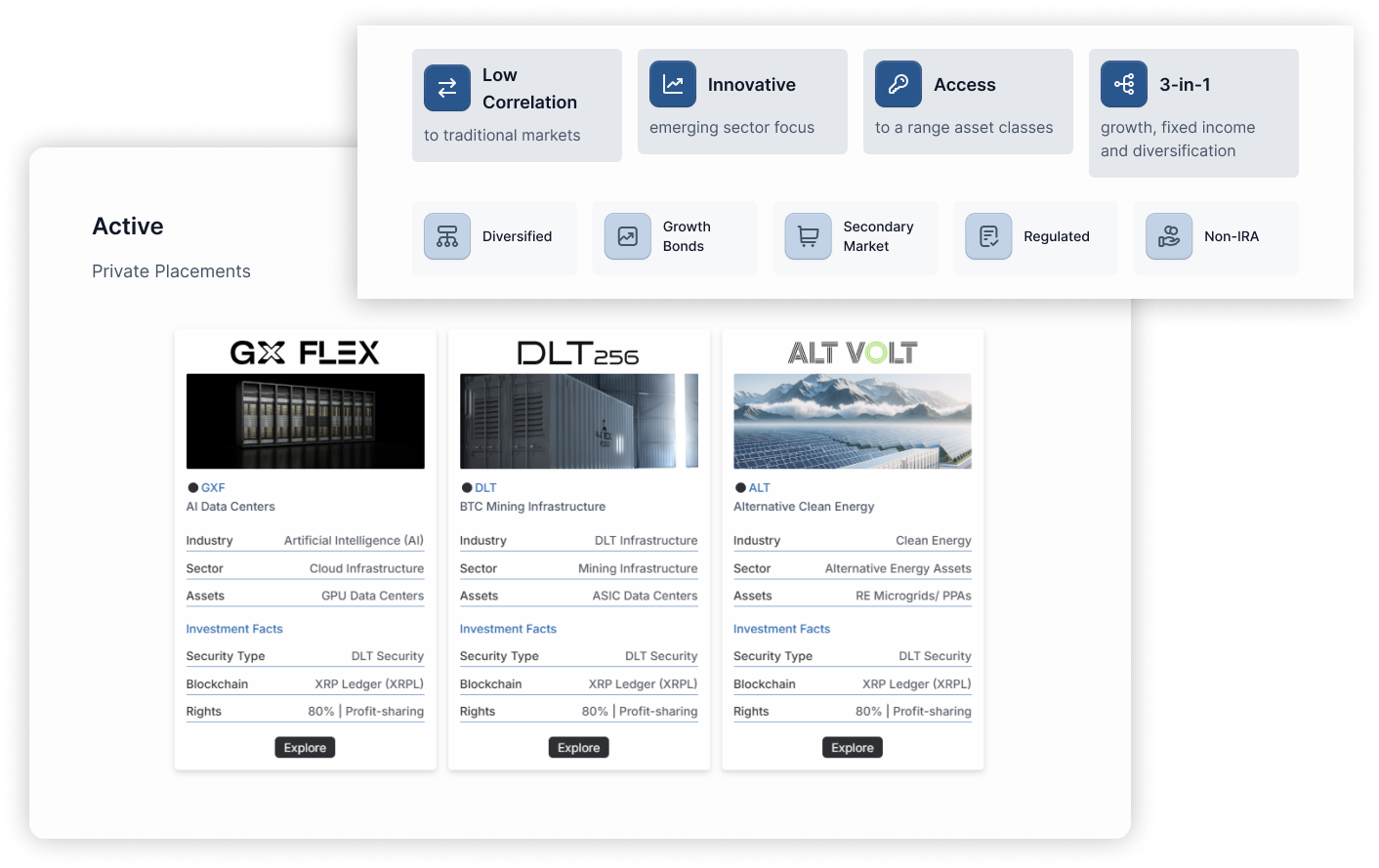Click 'to a range asset classes' text
This screenshot has height=868, width=1379.
964,128
